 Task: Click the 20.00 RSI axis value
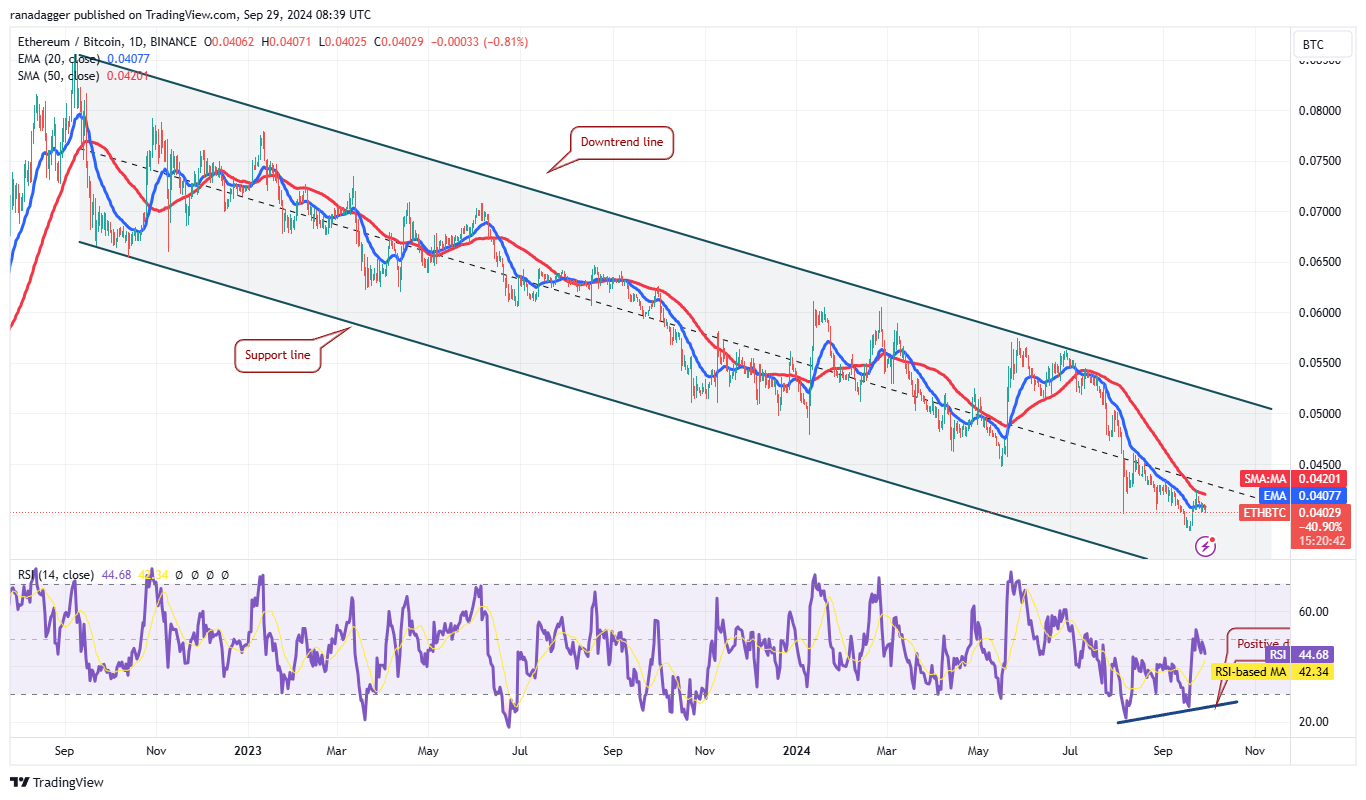1313,722
